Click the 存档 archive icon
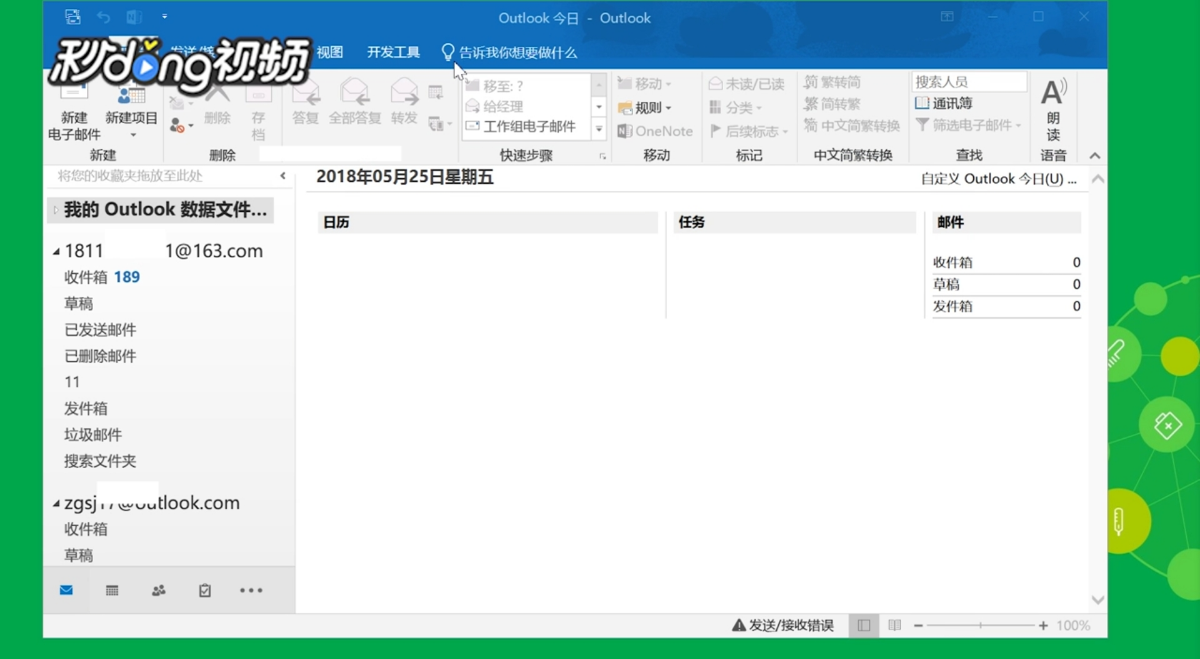The width and height of the screenshot is (1200, 659). click(x=258, y=112)
